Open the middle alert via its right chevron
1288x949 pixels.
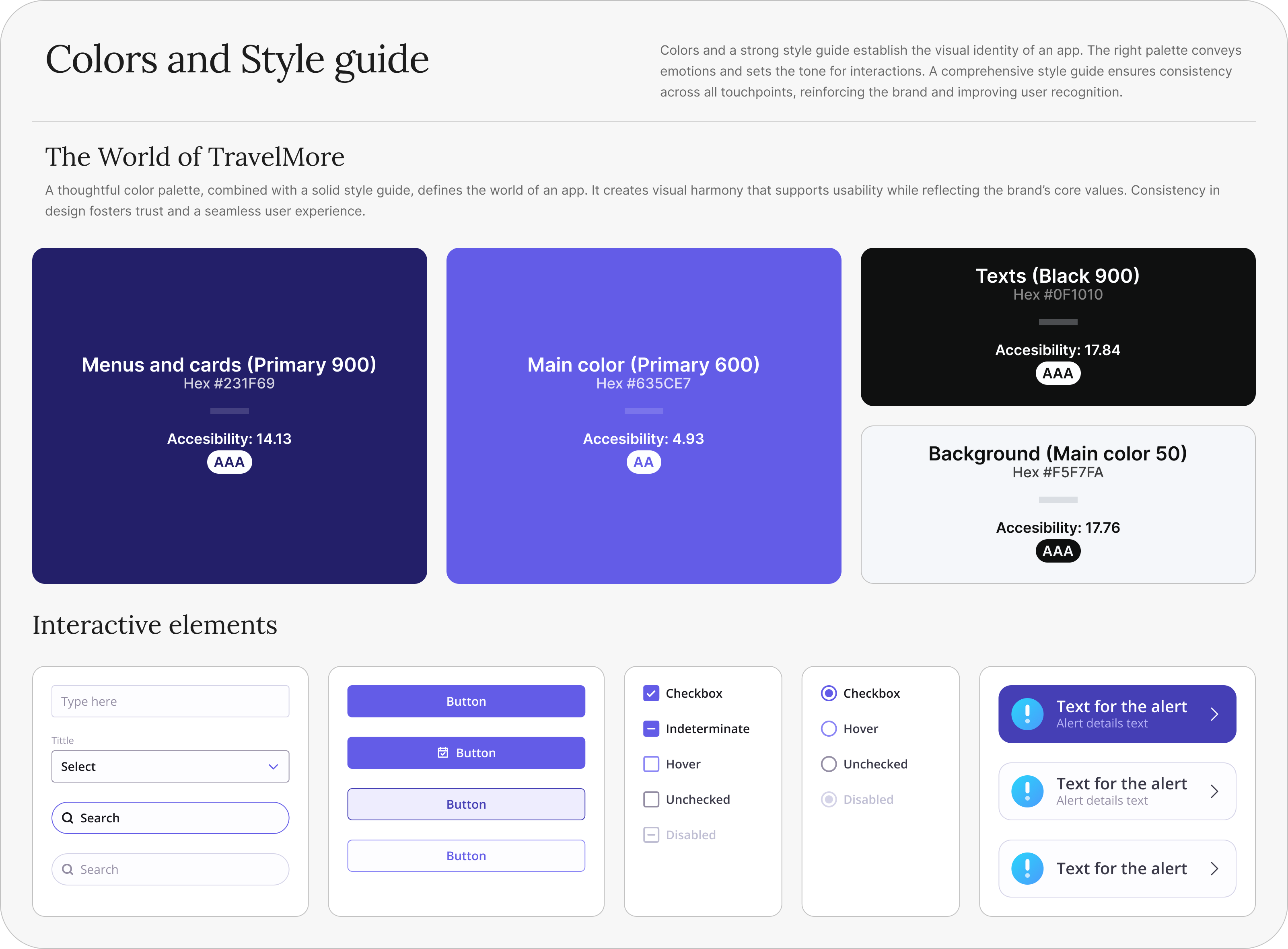click(1214, 792)
